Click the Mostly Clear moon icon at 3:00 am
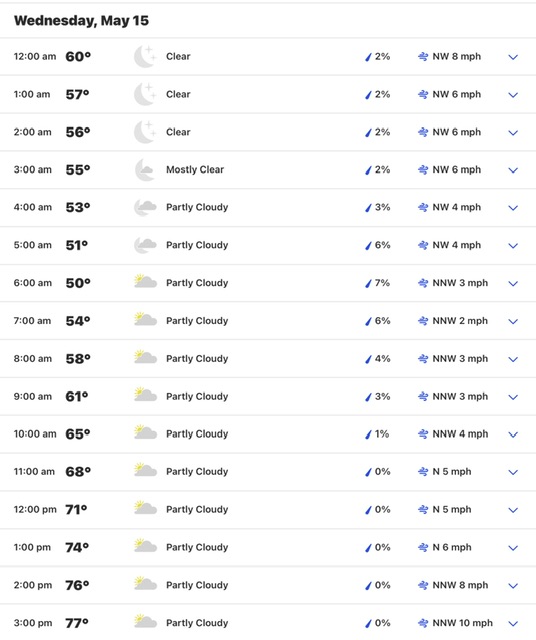536x640 pixels. [145, 170]
